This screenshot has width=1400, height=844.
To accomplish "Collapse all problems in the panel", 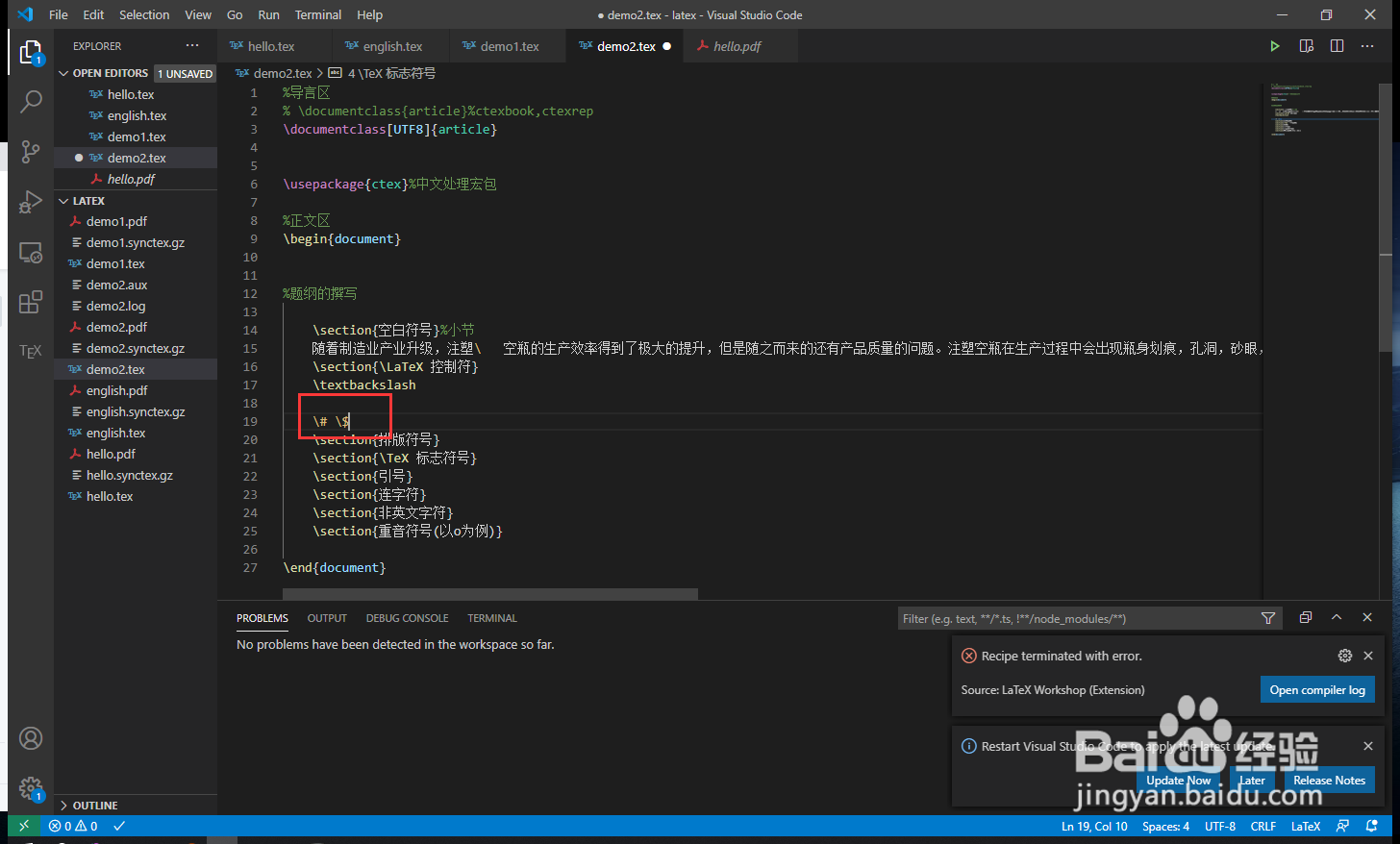I will 1306,617.
